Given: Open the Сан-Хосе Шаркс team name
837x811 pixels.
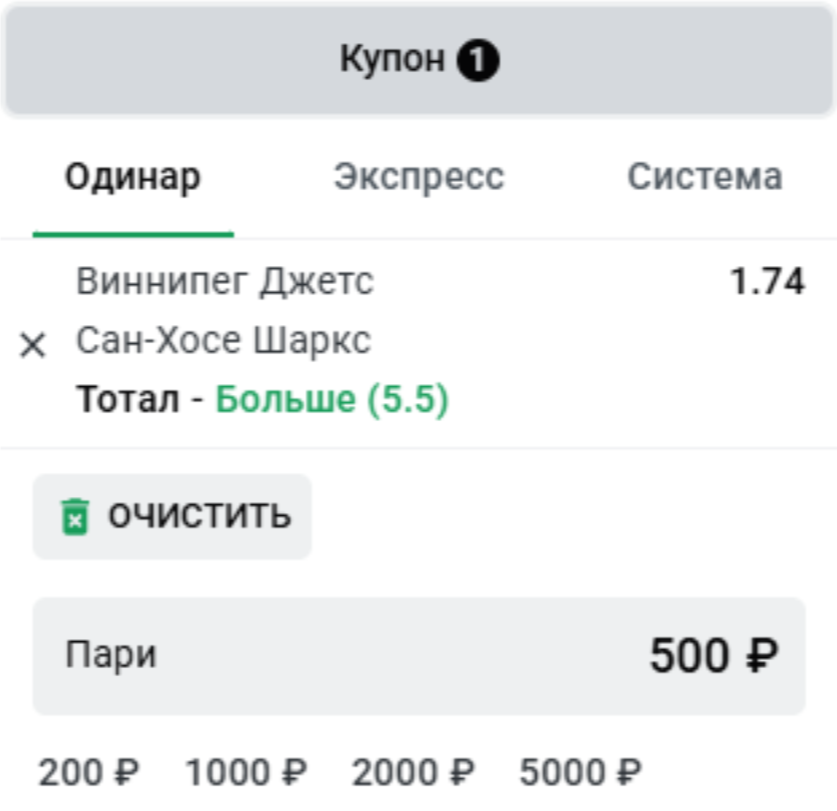Looking at the screenshot, I should [x=224, y=340].
